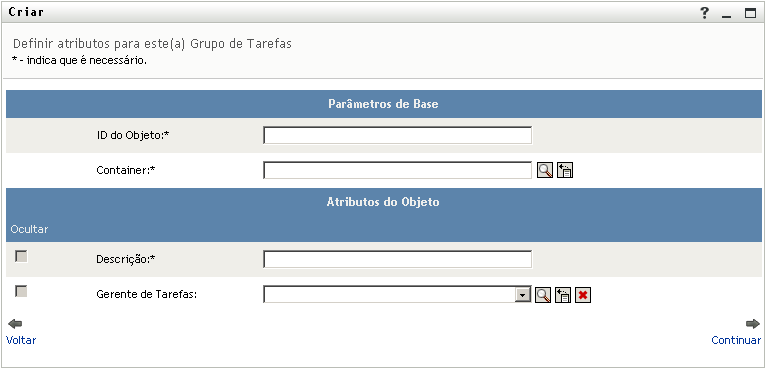The width and height of the screenshot is (767, 371).
Task: Open the history list icon beside Container
Action: pyautogui.click(x=565, y=170)
